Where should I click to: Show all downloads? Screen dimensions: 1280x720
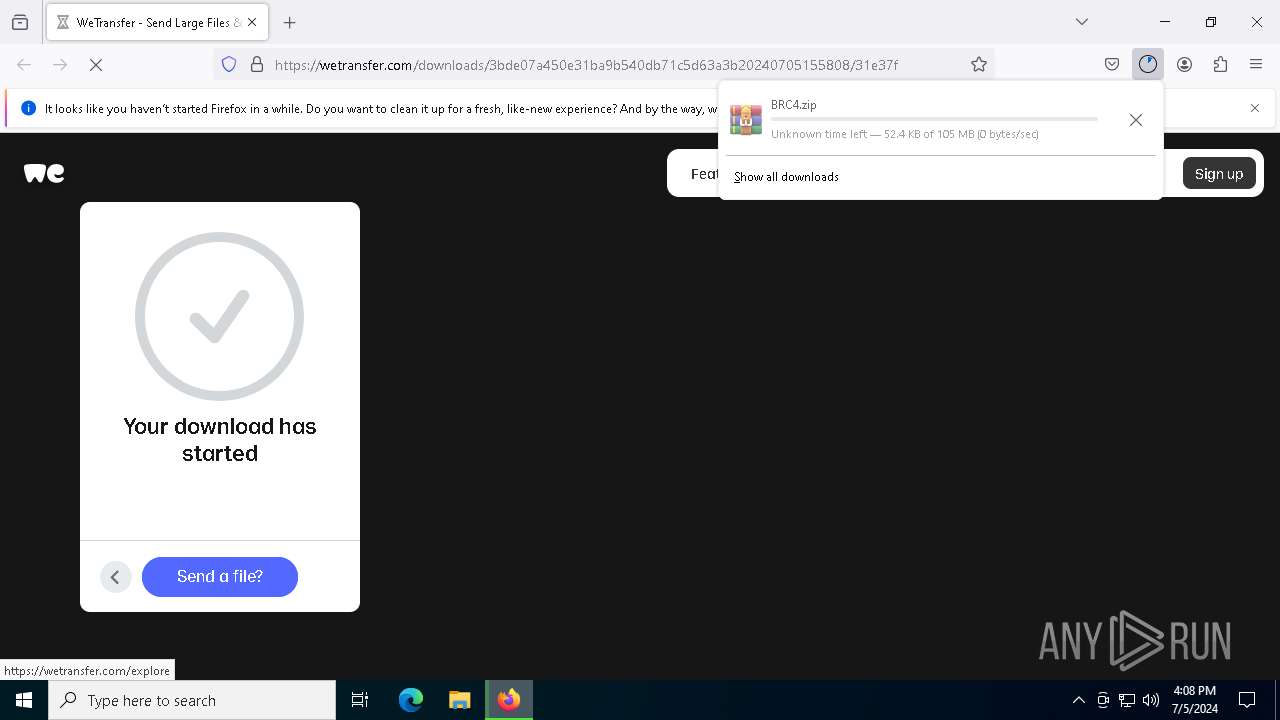point(786,177)
